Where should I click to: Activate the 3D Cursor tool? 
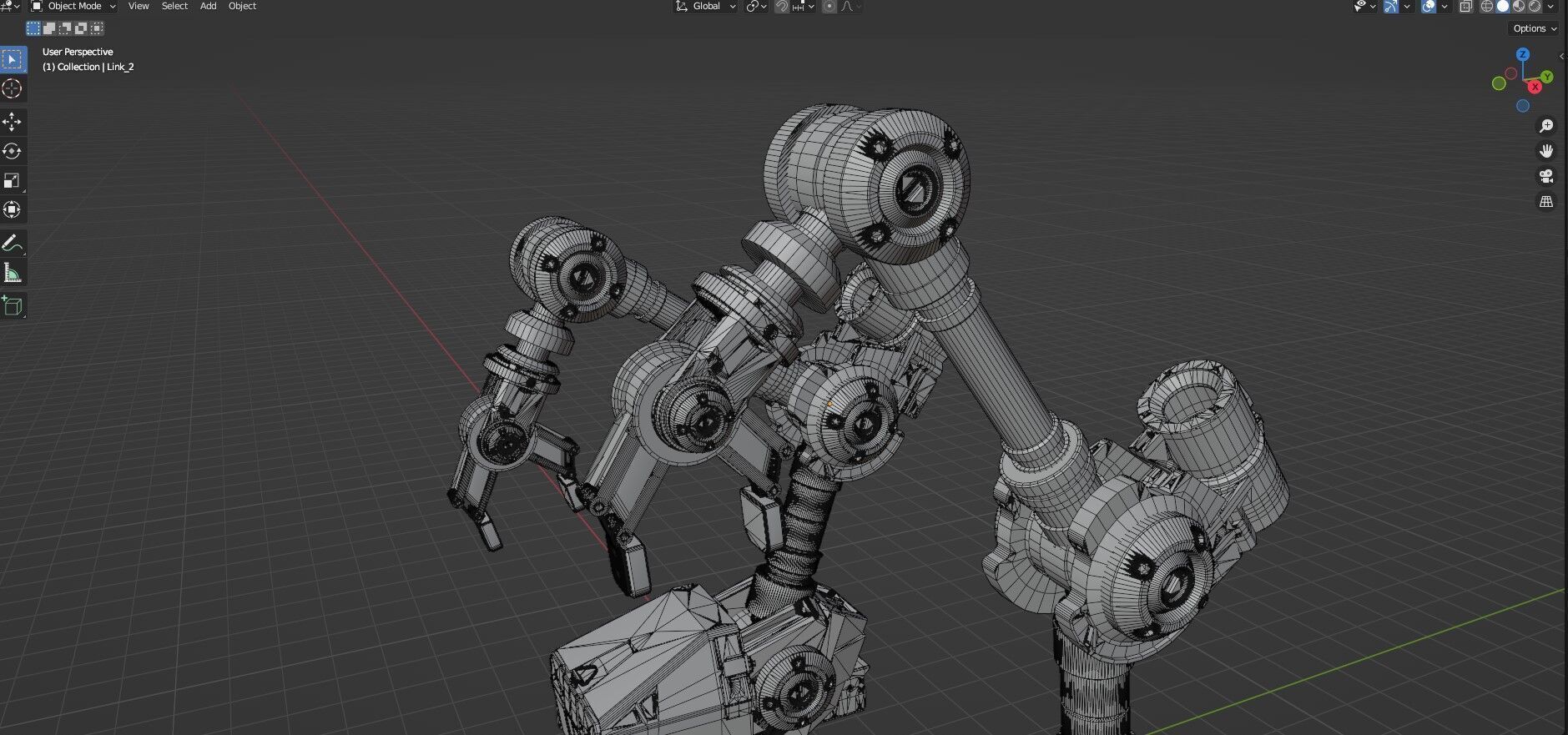point(12,88)
